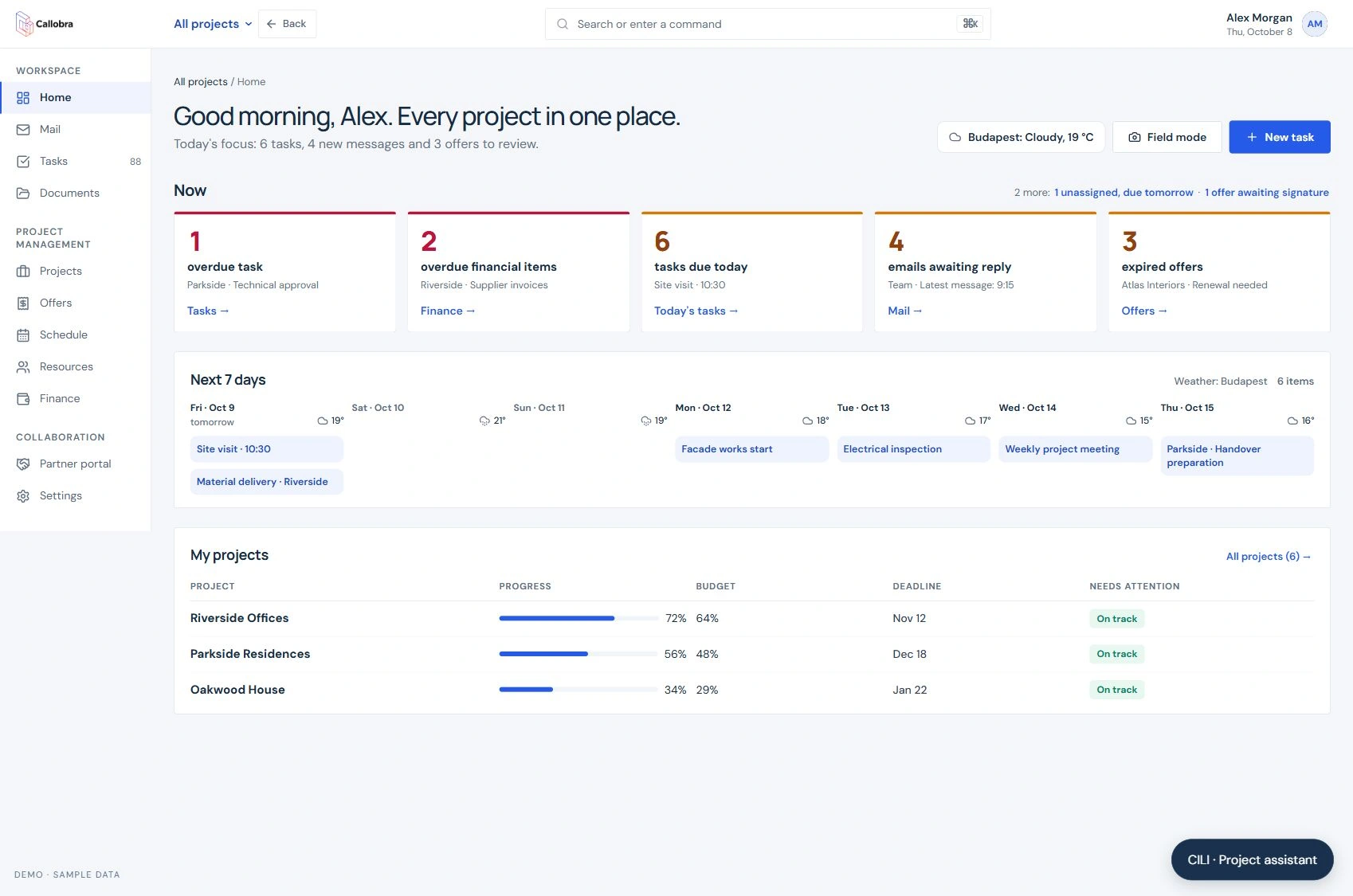This screenshot has width=1353, height=896.
Task: Click the New task button
Action: (1280, 137)
